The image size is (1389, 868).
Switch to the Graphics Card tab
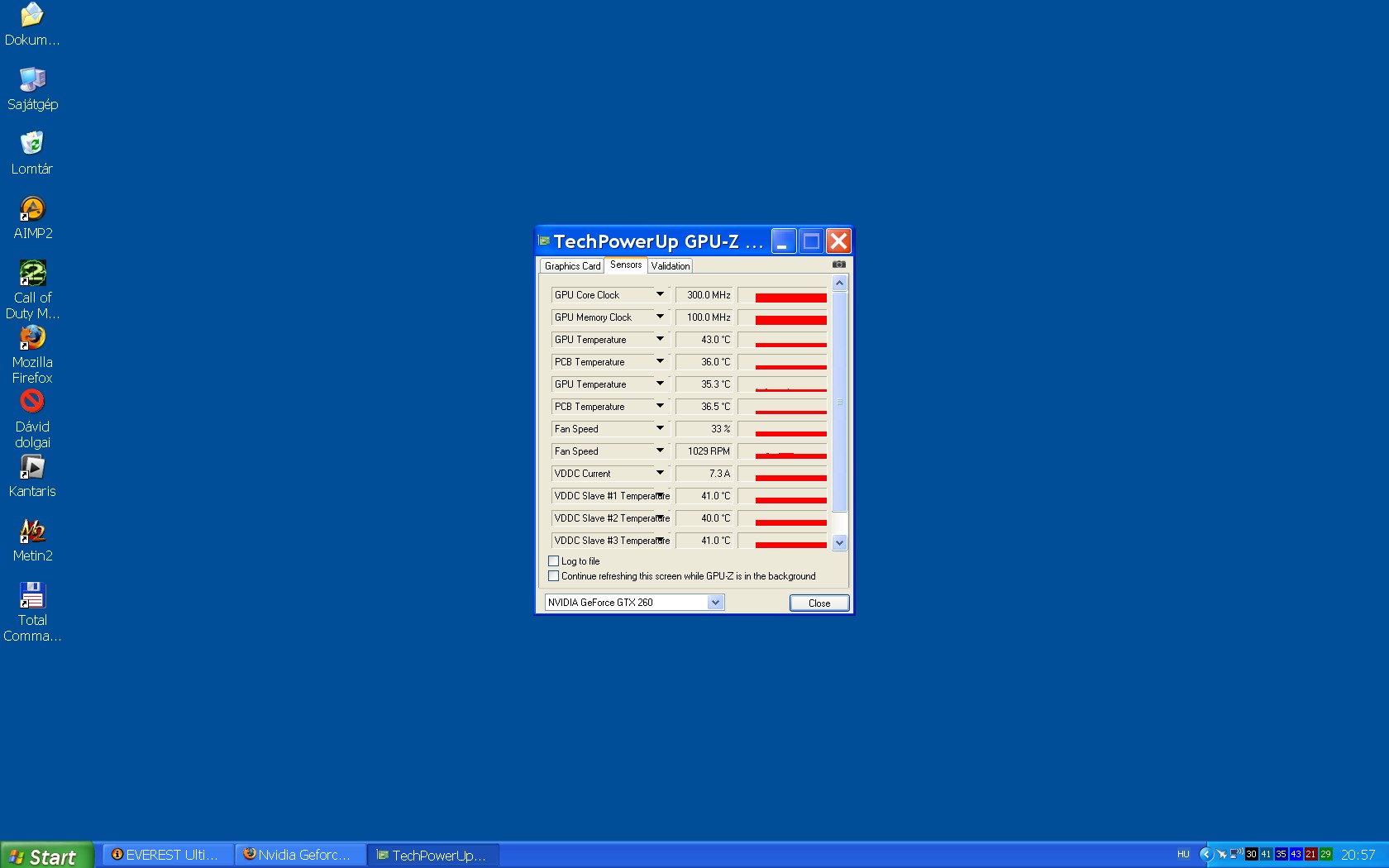tap(572, 266)
